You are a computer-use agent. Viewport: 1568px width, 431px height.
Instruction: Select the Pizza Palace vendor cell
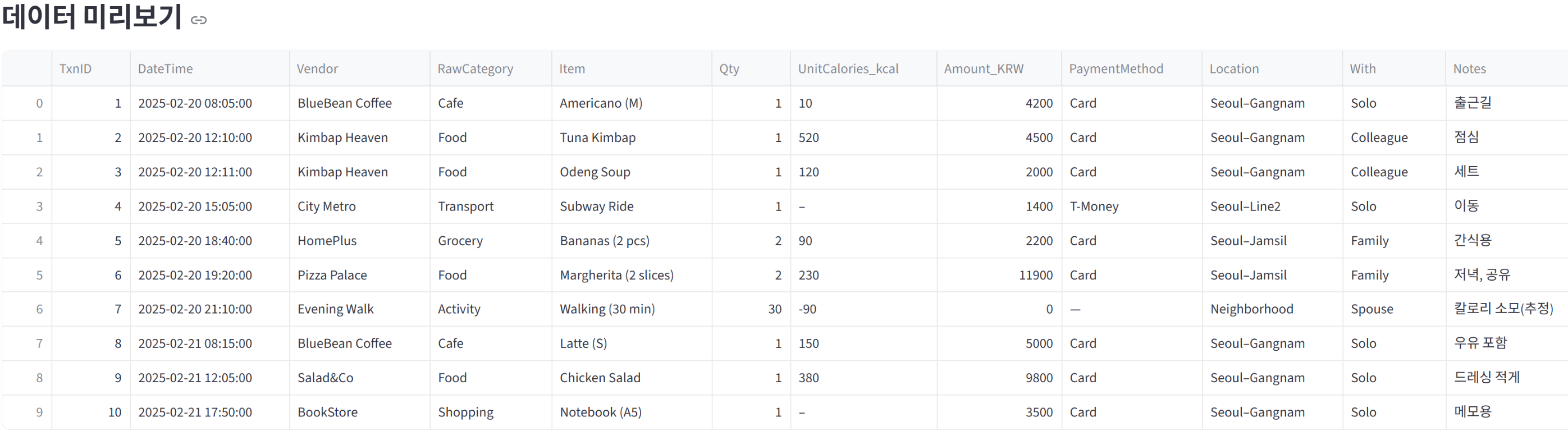(x=332, y=275)
